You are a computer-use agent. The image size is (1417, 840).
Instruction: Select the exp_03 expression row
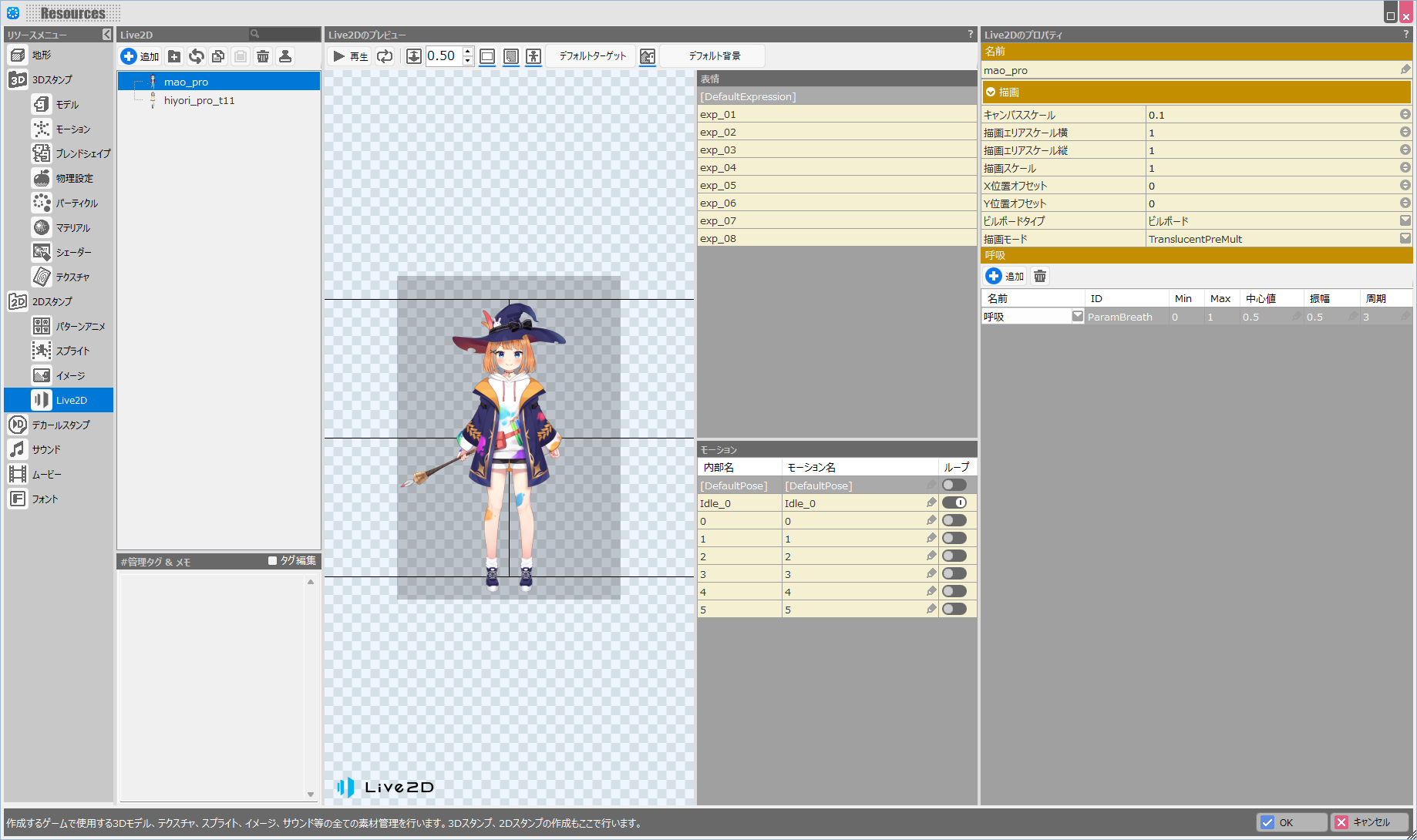[837, 150]
